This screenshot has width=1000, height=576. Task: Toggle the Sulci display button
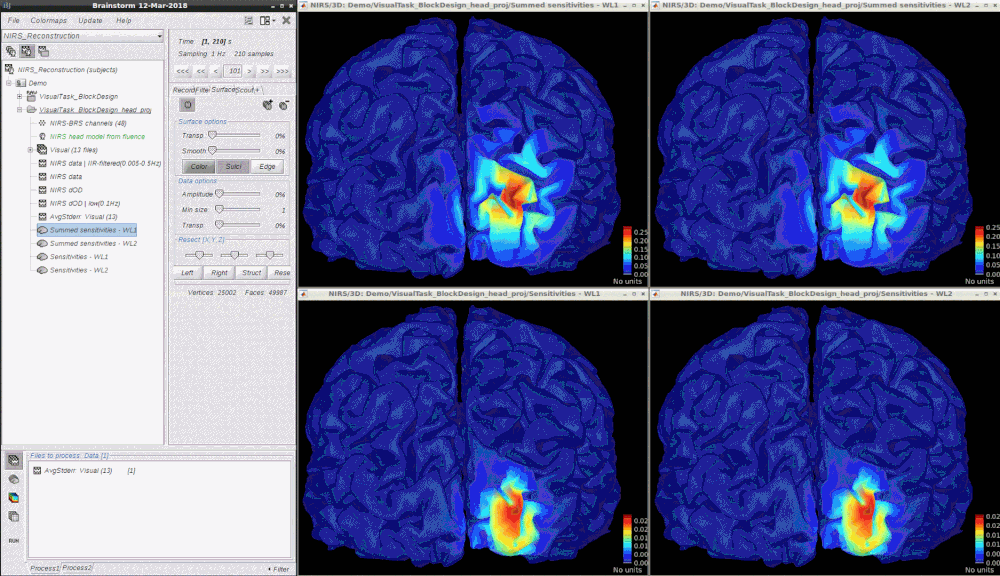(234, 167)
